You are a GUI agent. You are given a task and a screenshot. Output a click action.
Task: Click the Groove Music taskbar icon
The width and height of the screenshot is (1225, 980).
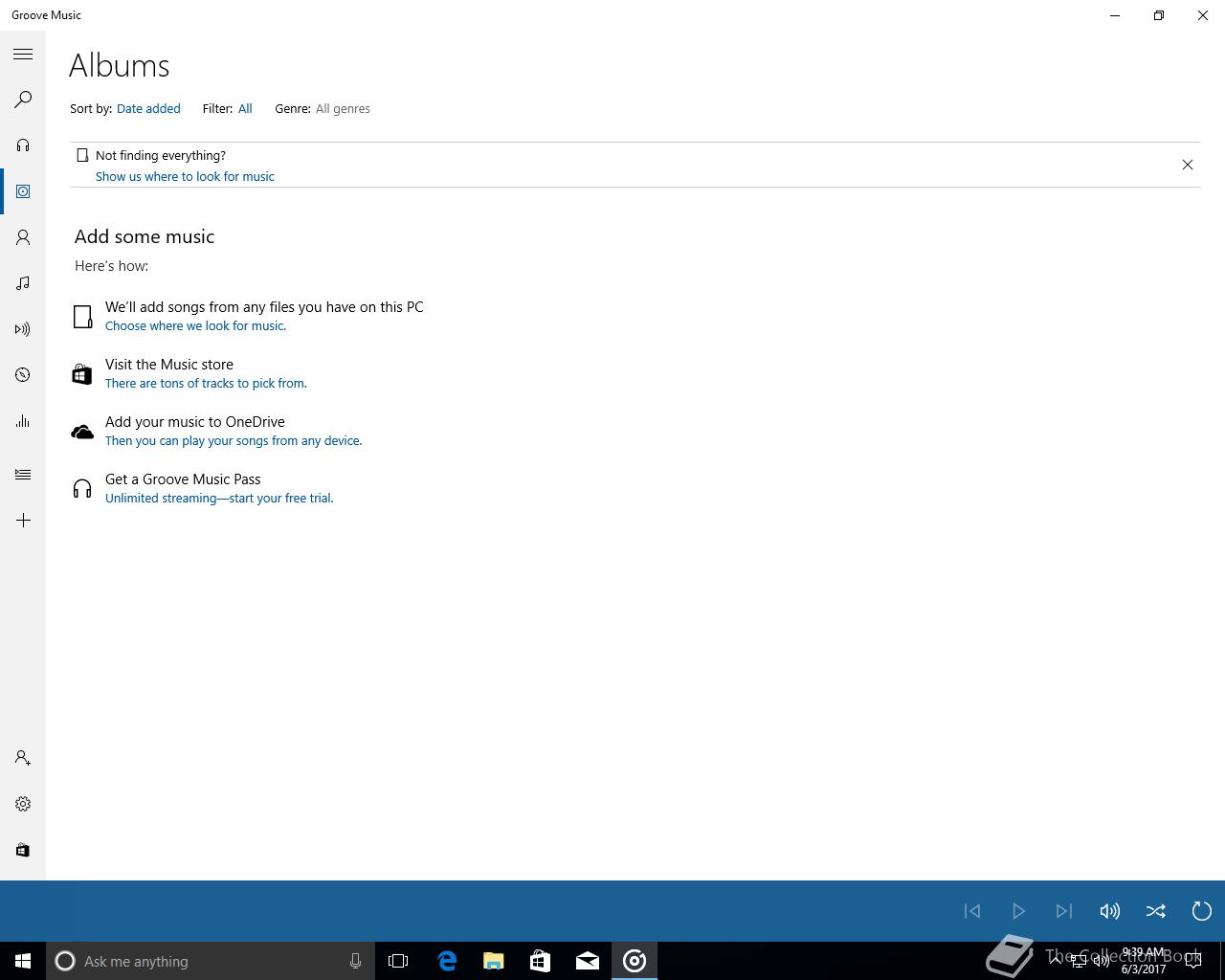pyautogui.click(x=635, y=961)
